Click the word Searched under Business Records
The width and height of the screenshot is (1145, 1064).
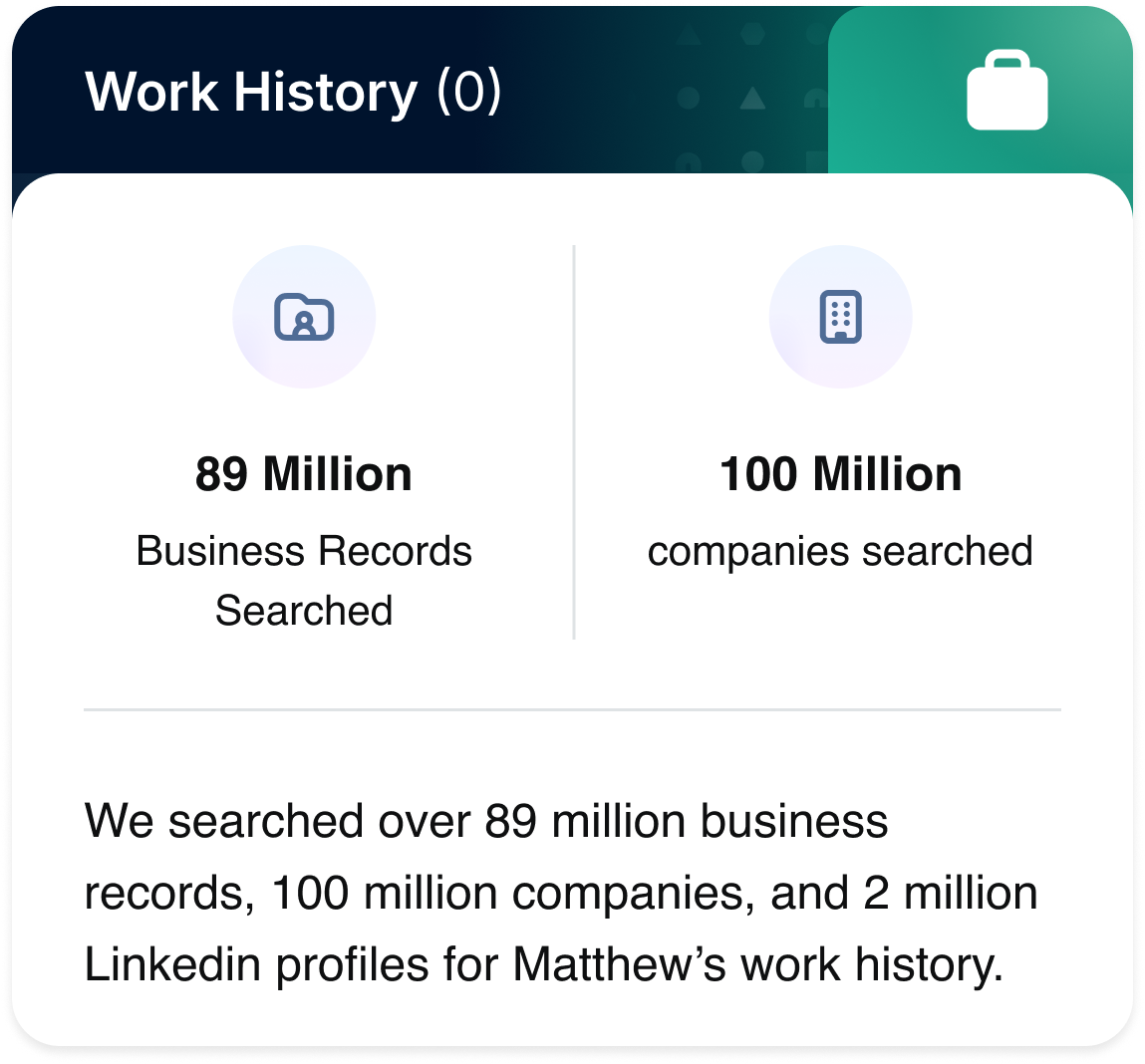coord(304,611)
